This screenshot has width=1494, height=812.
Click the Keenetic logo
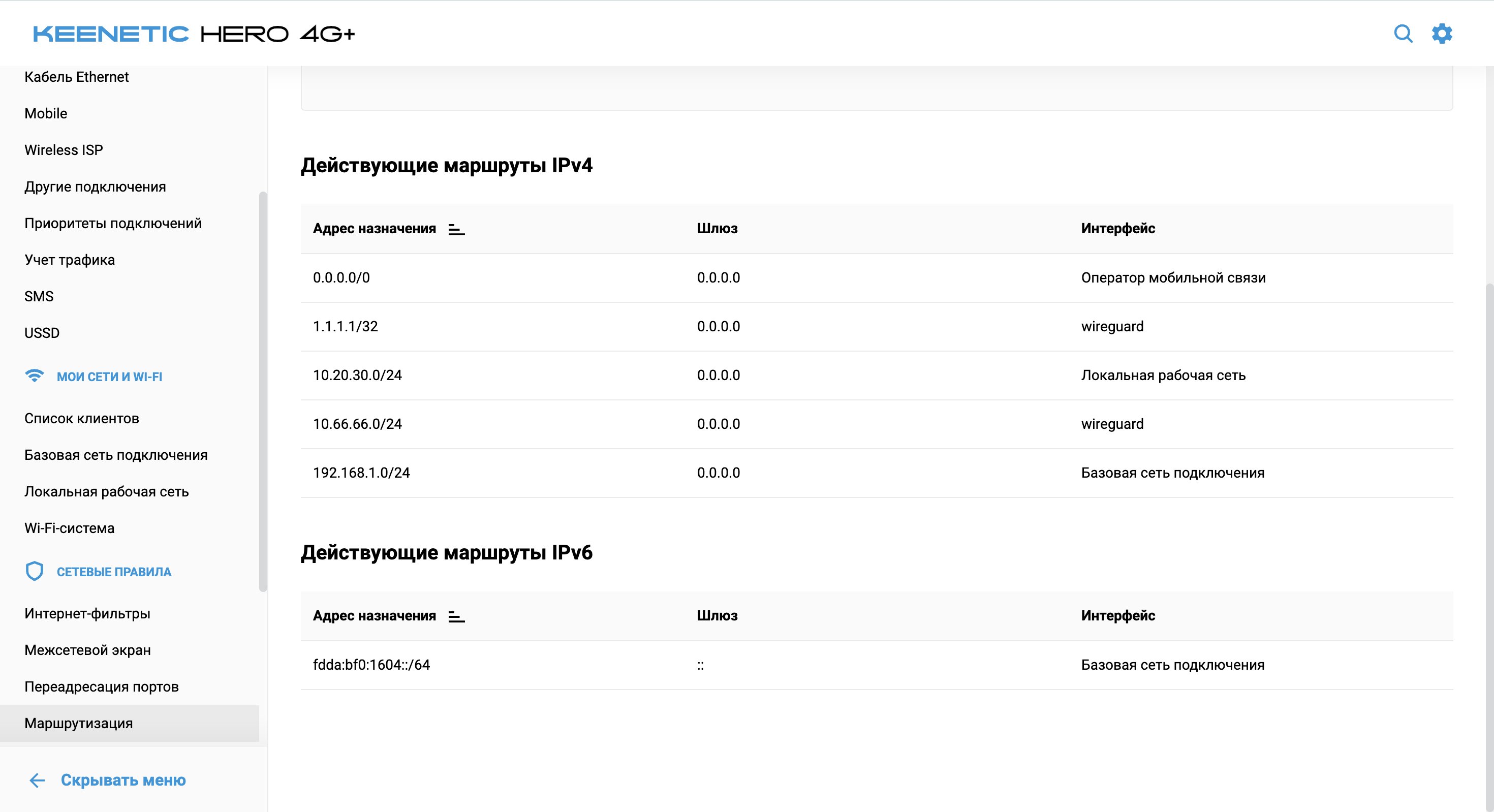tap(111, 34)
